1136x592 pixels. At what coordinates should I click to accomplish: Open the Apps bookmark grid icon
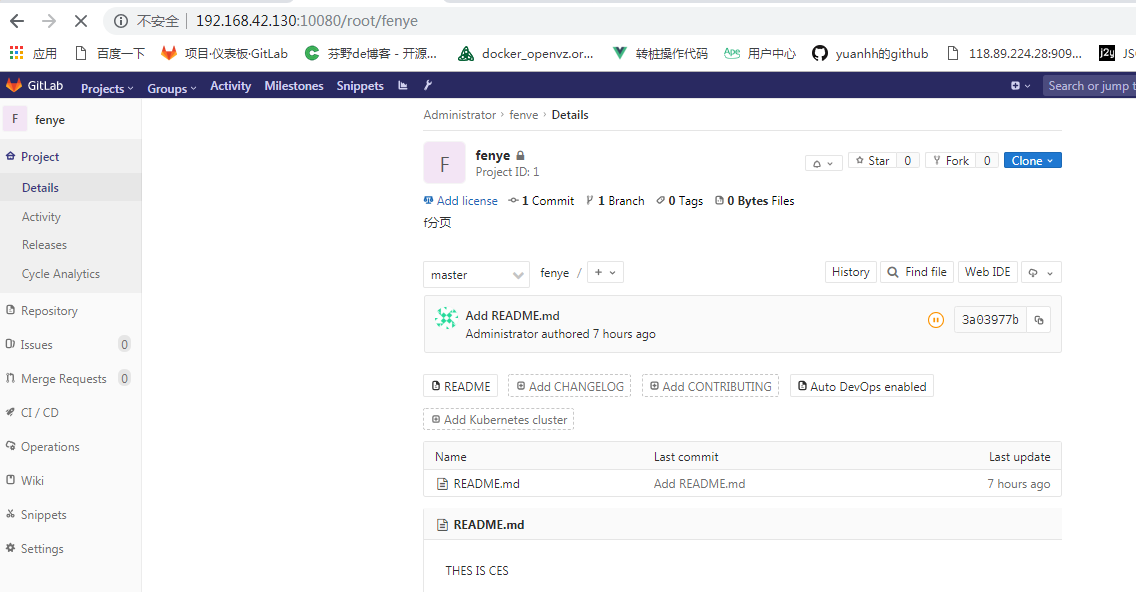coord(16,53)
